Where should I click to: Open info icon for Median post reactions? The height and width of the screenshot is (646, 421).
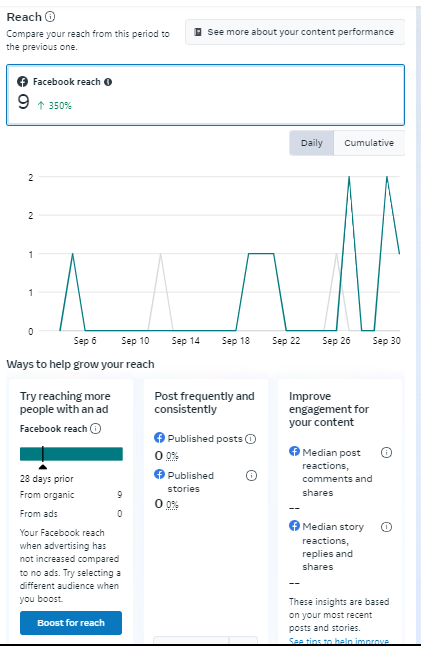click(386, 453)
